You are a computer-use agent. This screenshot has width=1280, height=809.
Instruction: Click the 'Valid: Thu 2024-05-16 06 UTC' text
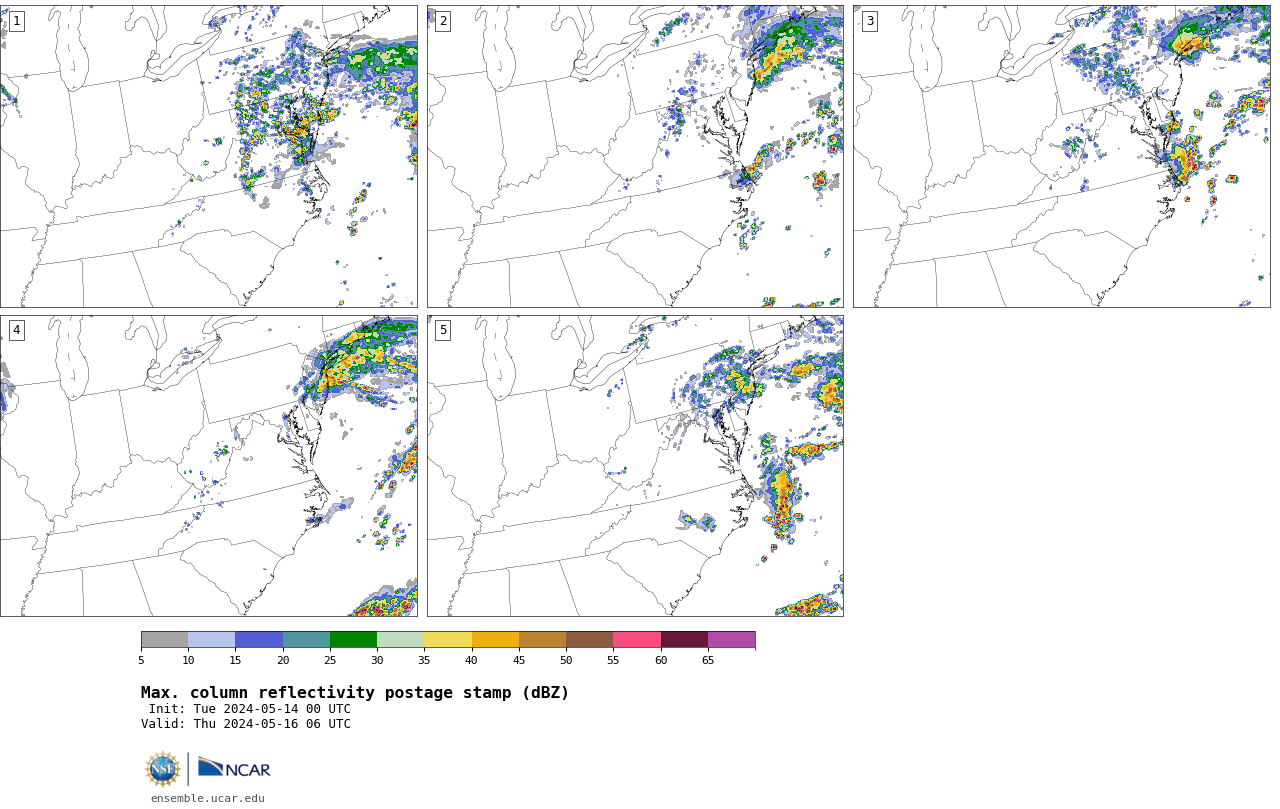pos(246,724)
